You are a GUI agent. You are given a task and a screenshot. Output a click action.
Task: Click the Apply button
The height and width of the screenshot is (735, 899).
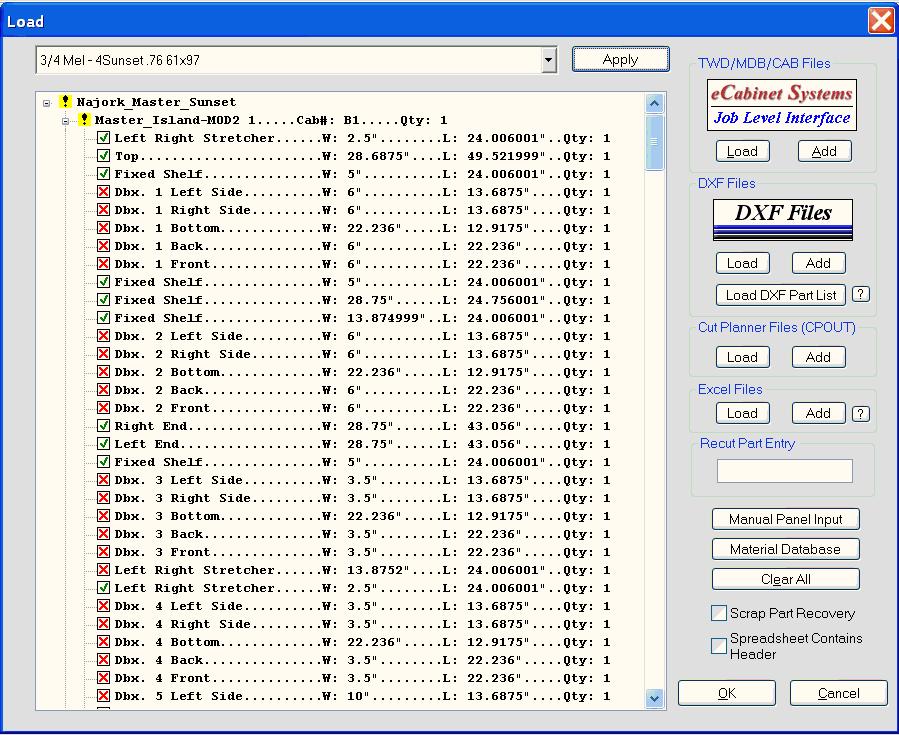[620, 59]
